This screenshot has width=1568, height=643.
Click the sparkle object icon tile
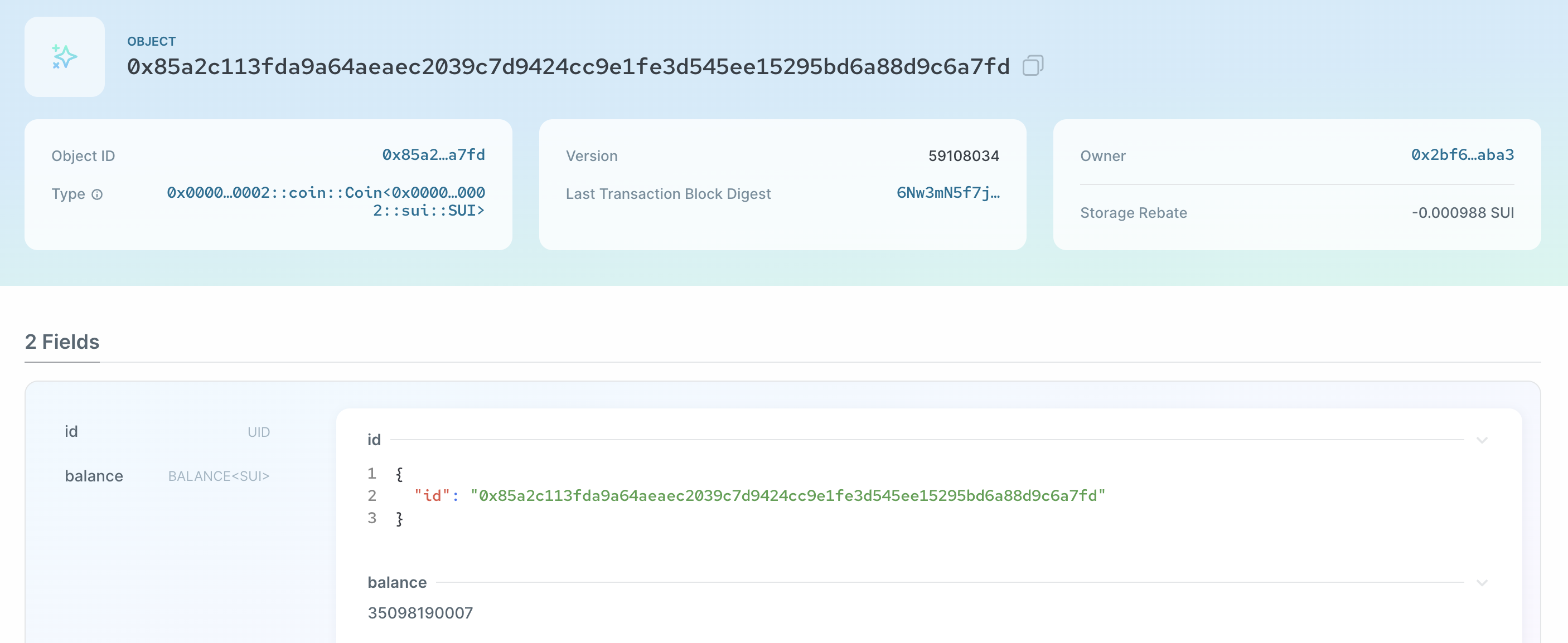(x=65, y=57)
